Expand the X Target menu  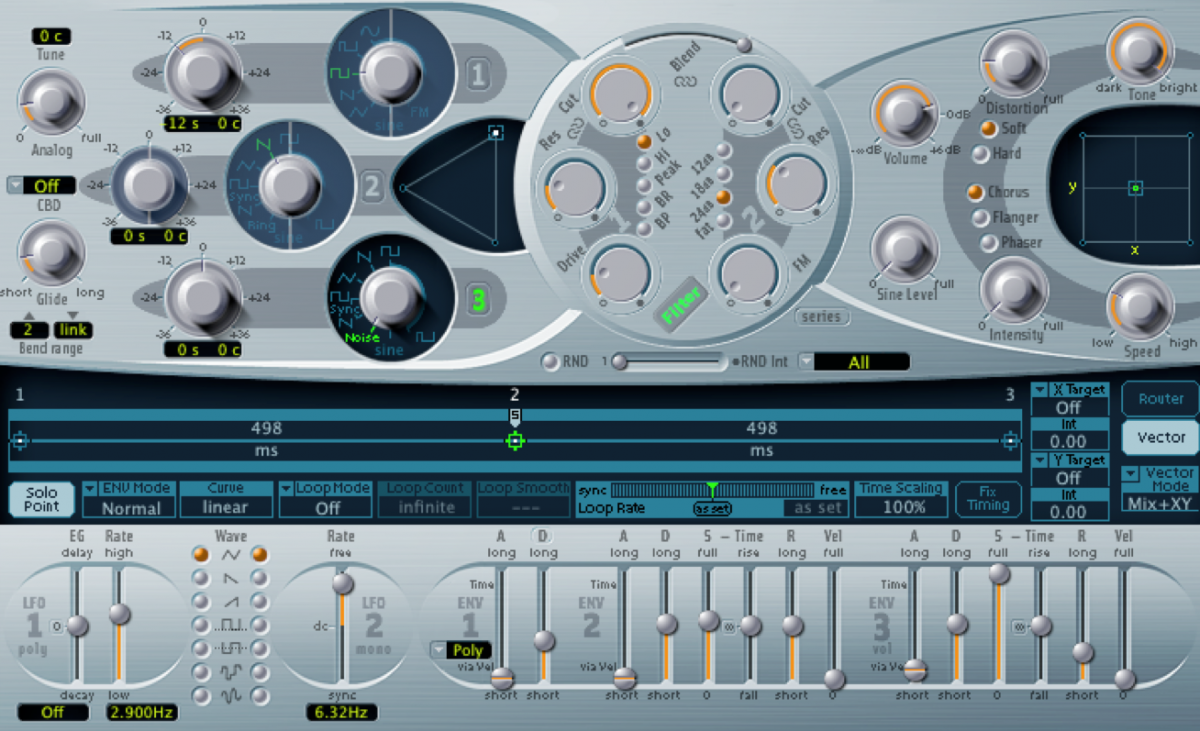[1040, 390]
